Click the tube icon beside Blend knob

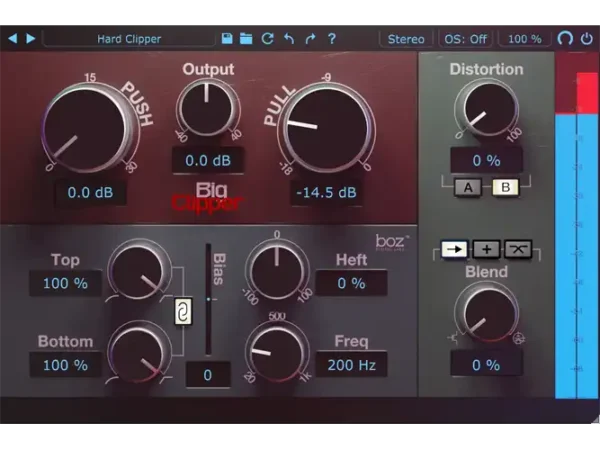[518, 338]
